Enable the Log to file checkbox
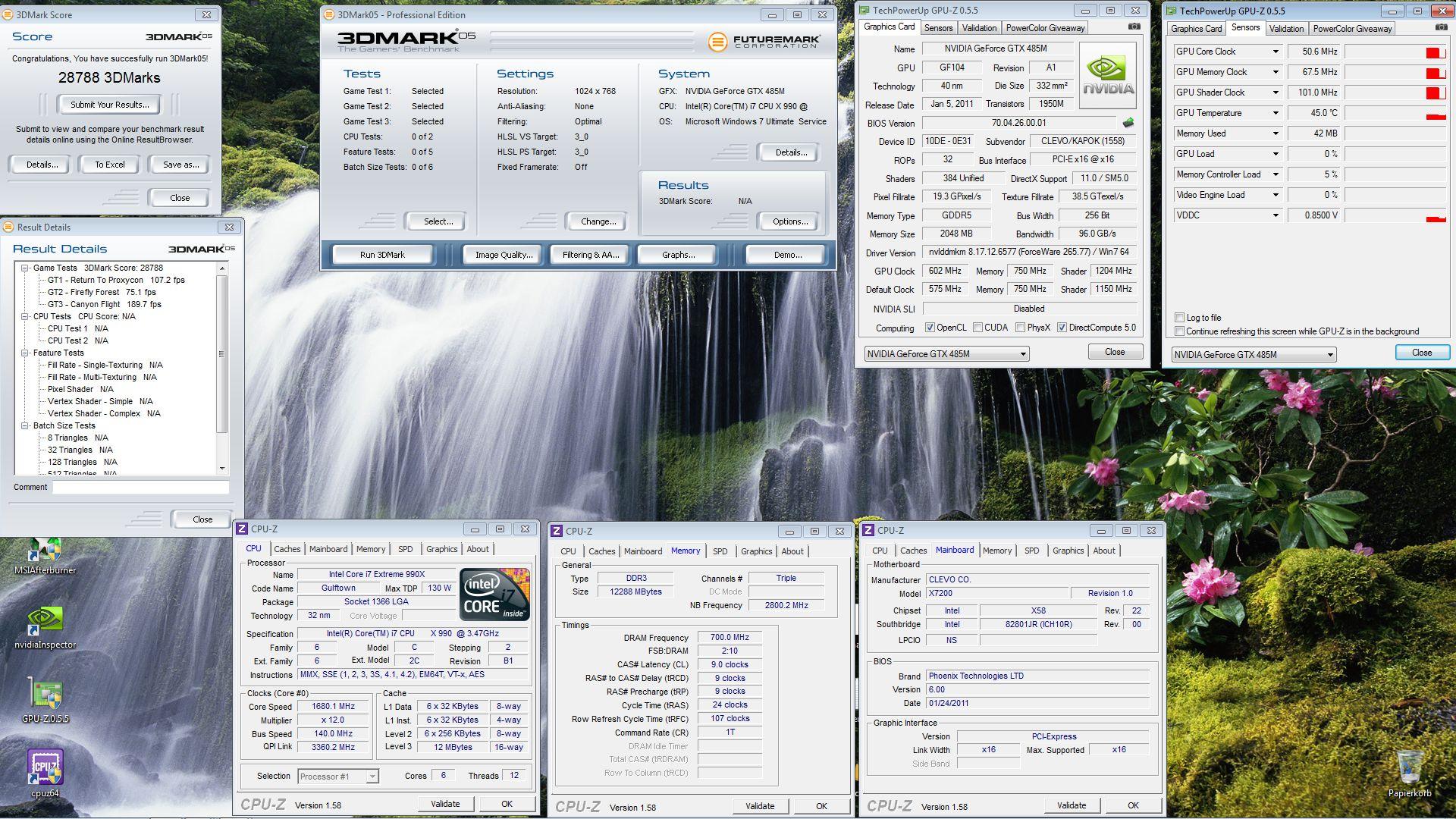Image resolution: width=1456 pixels, height=819 pixels. click(1179, 318)
